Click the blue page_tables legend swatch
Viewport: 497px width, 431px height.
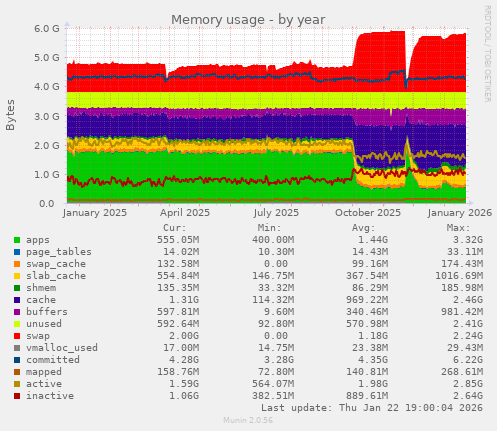(x=17, y=252)
